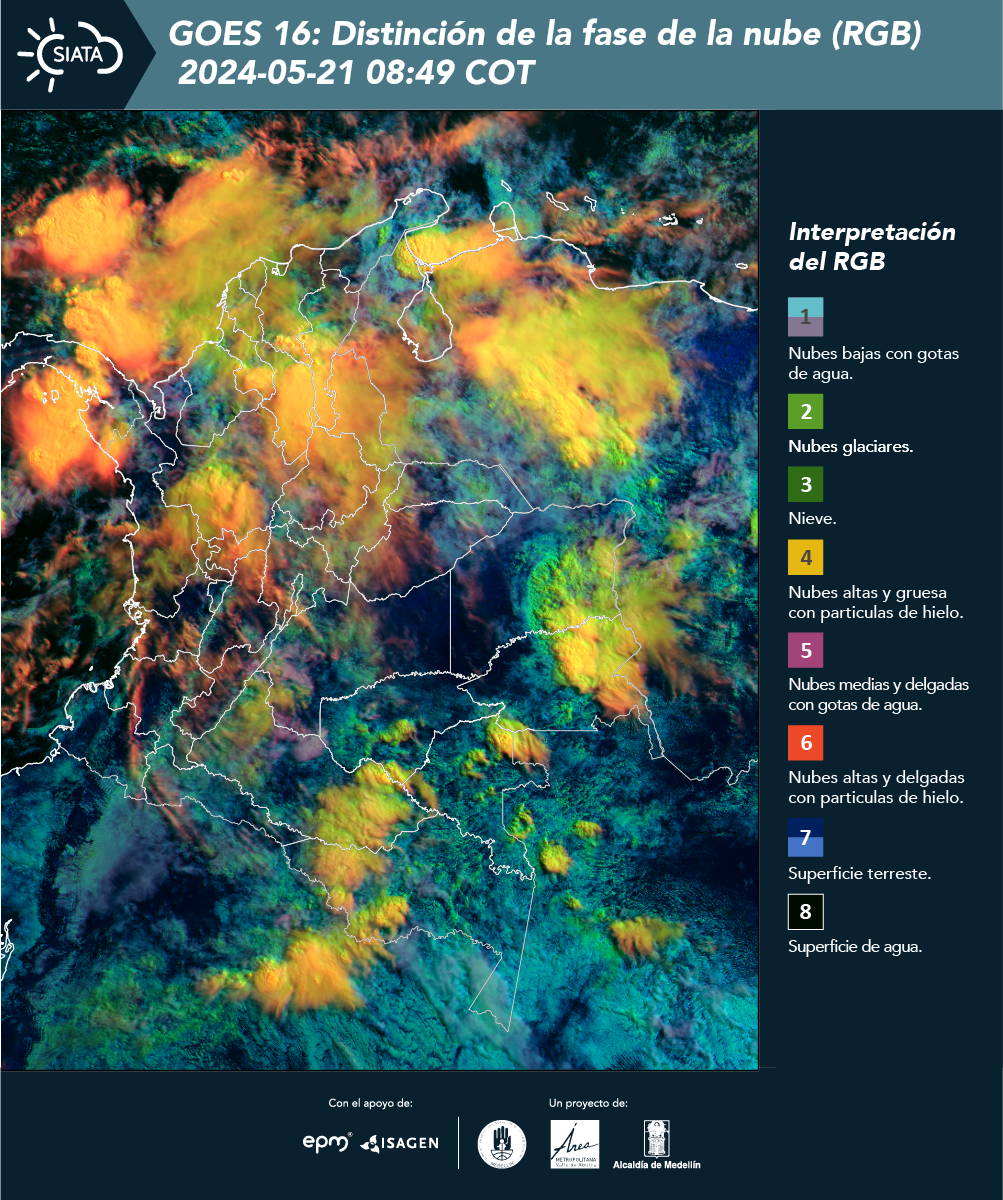
Task: Click the label "Nubes glaciares."
Action: 850,447
